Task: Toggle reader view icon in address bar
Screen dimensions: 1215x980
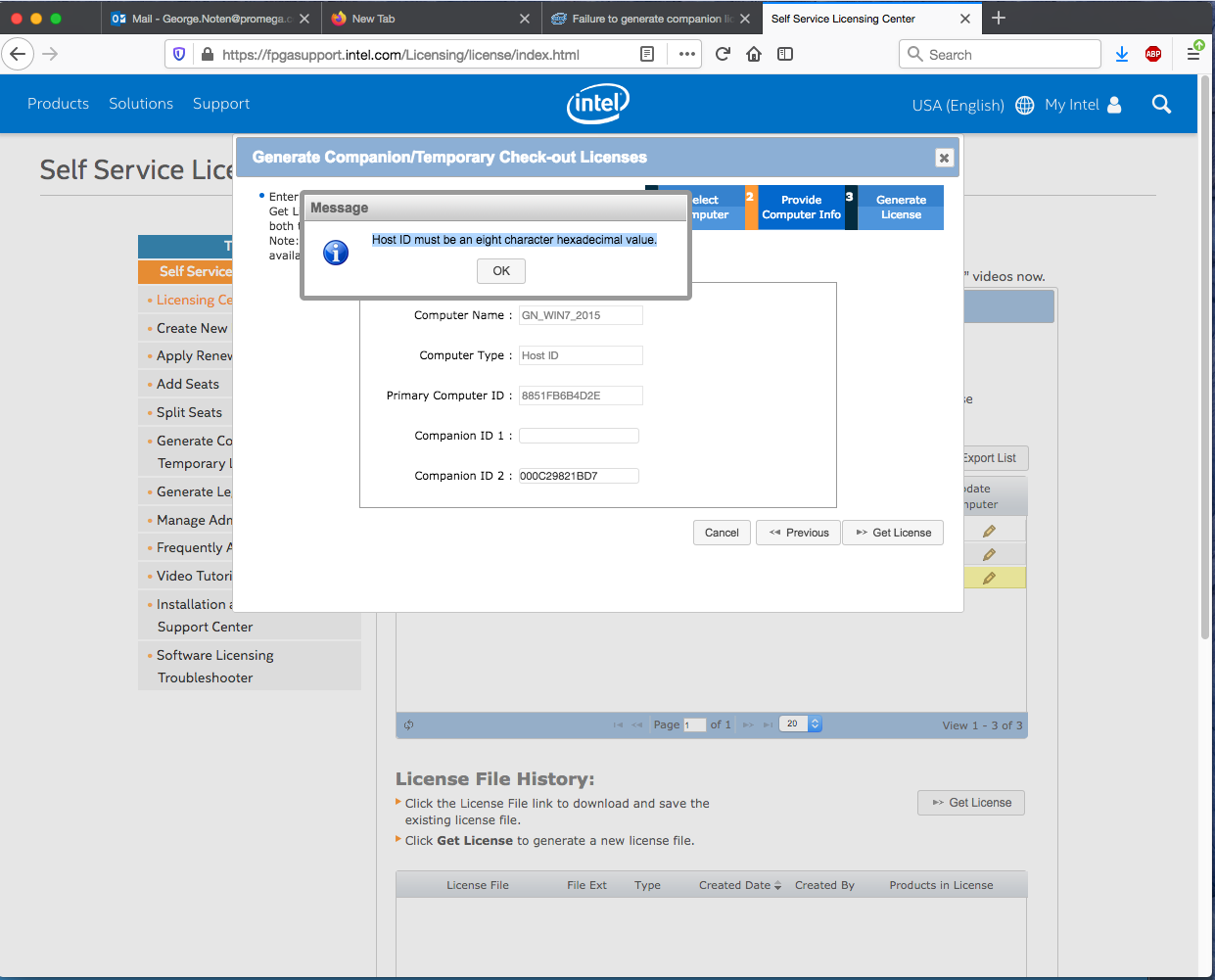Action: pyautogui.click(x=647, y=54)
